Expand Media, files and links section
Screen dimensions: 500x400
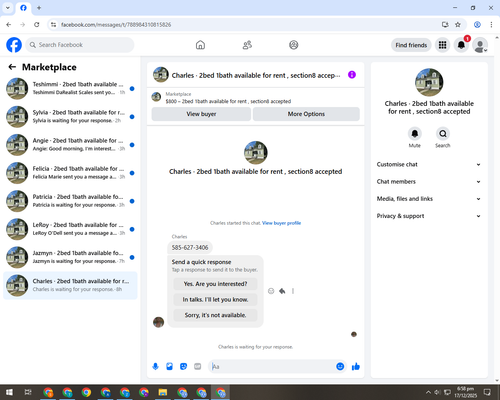click(429, 199)
